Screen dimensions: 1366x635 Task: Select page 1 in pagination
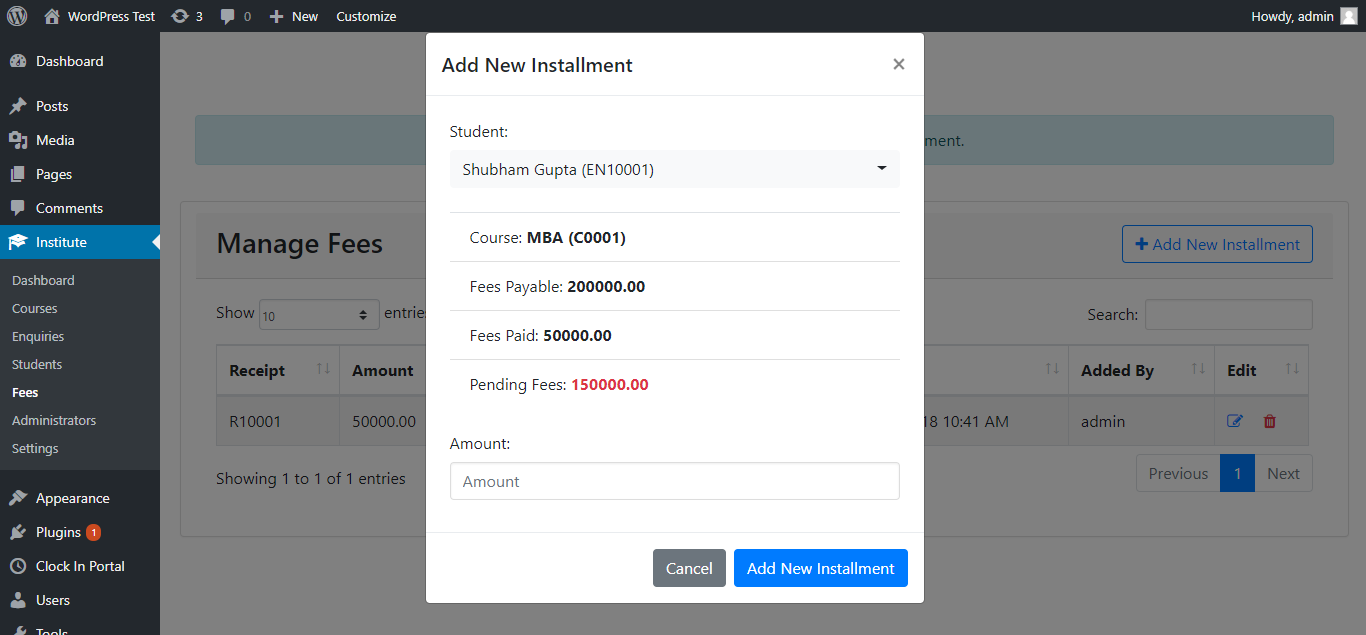pos(1237,473)
